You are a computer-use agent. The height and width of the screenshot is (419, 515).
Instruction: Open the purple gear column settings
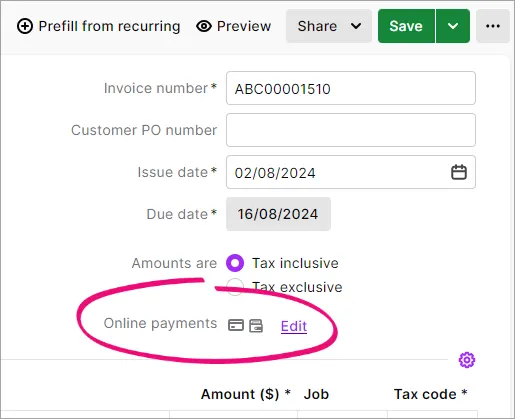(x=467, y=360)
